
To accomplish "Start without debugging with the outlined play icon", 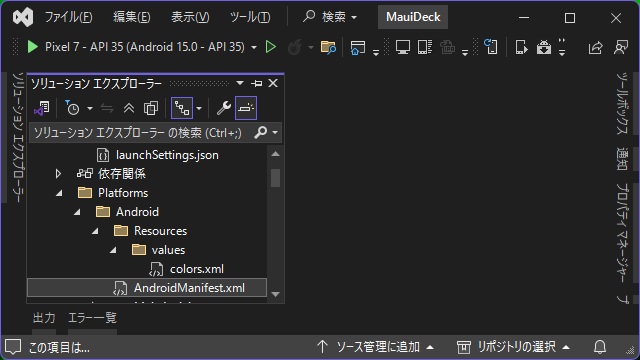I will 270,47.
